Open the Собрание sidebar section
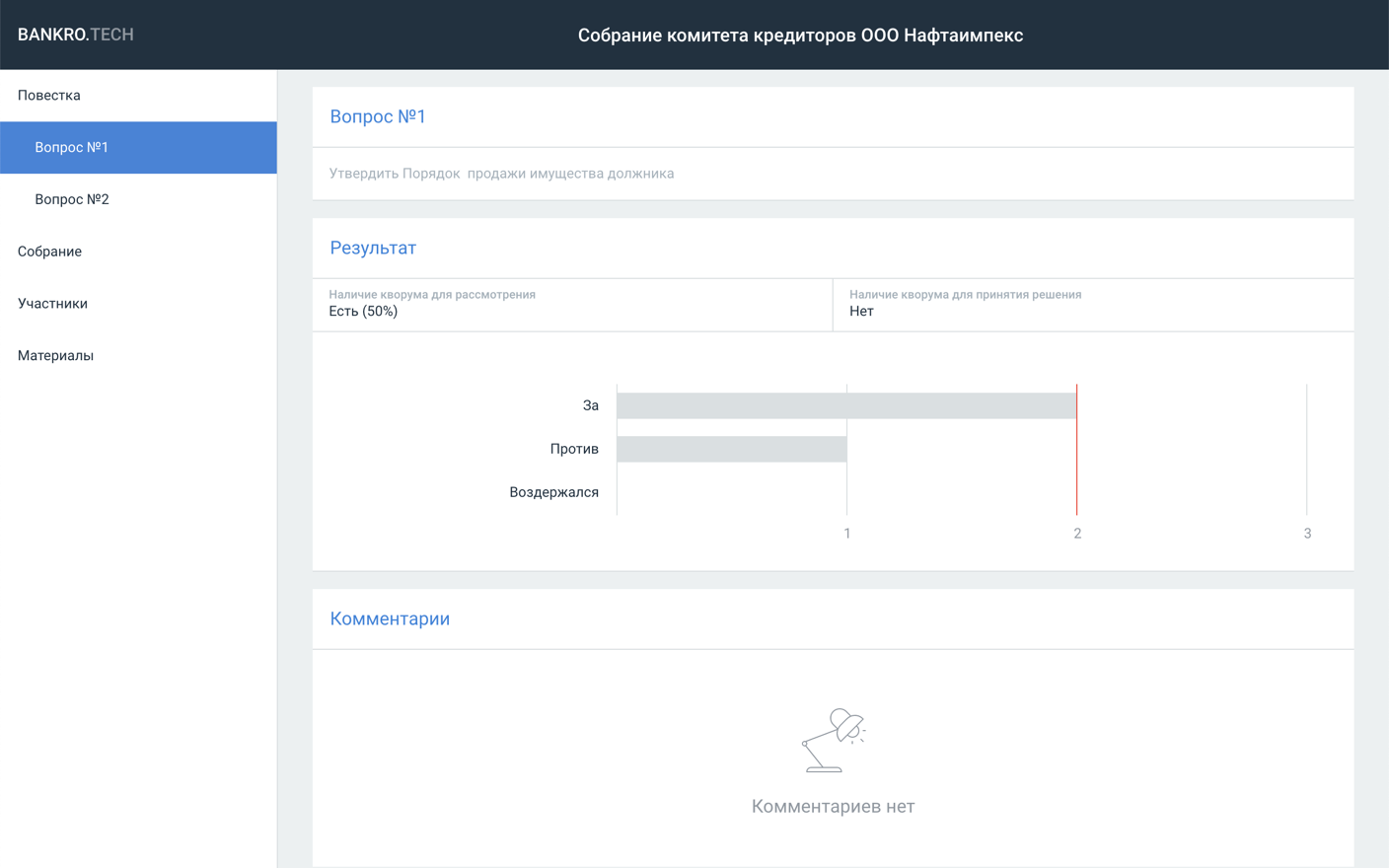The height and width of the screenshot is (868, 1389). [x=138, y=252]
